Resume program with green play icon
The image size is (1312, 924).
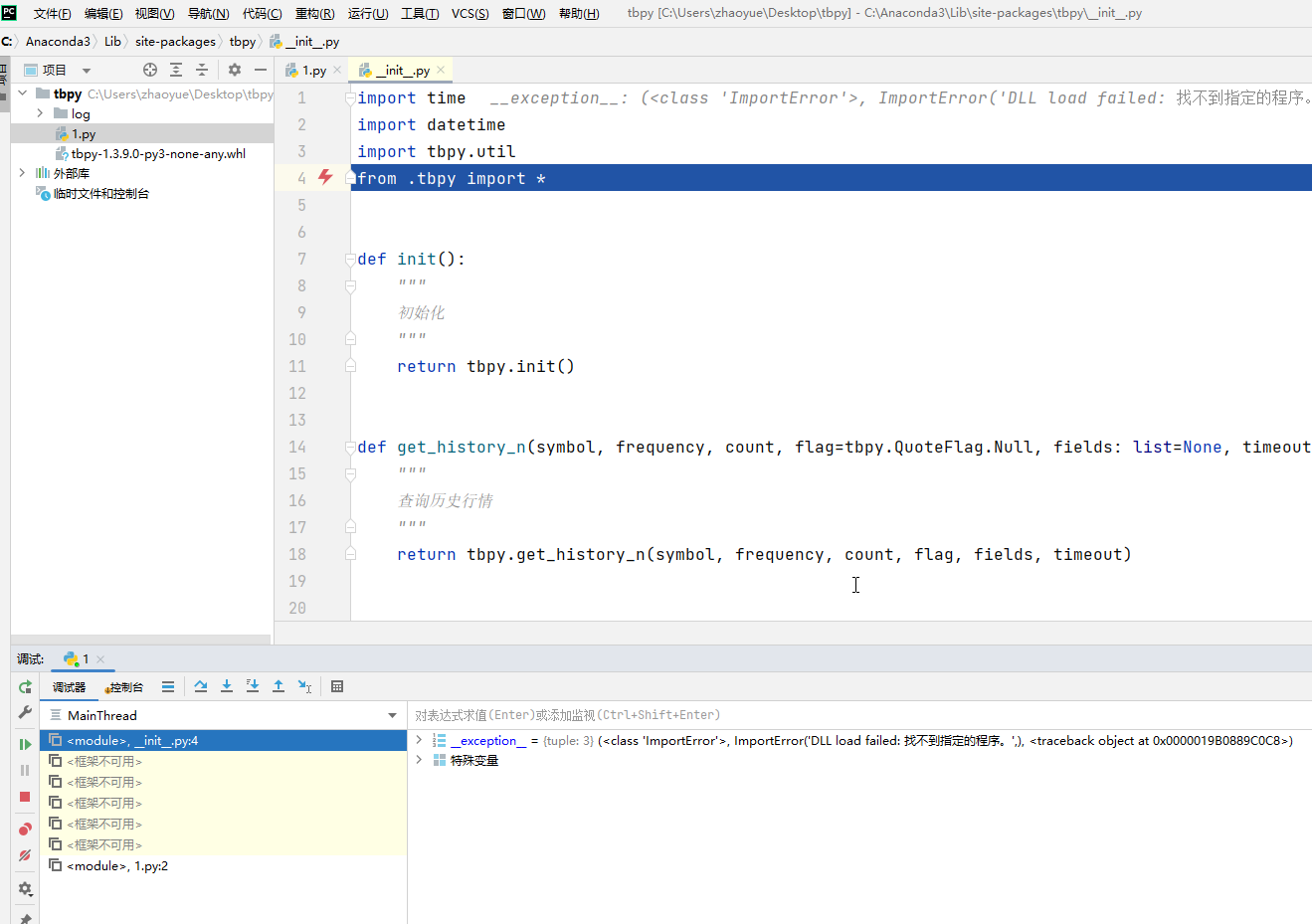[25, 744]
